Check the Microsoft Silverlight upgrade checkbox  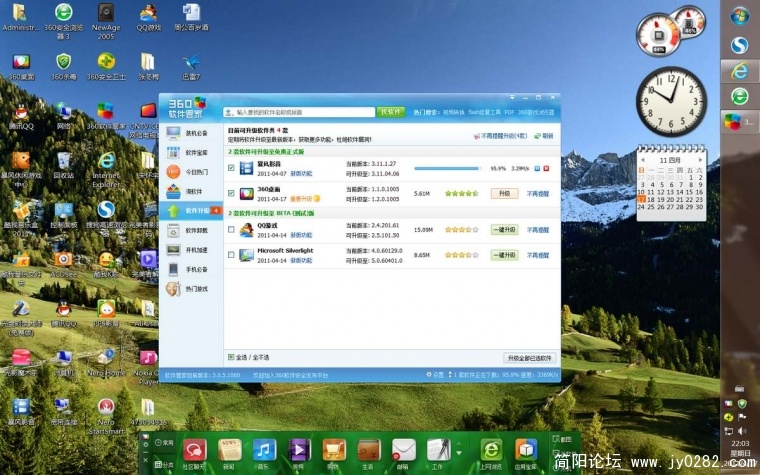231,254
